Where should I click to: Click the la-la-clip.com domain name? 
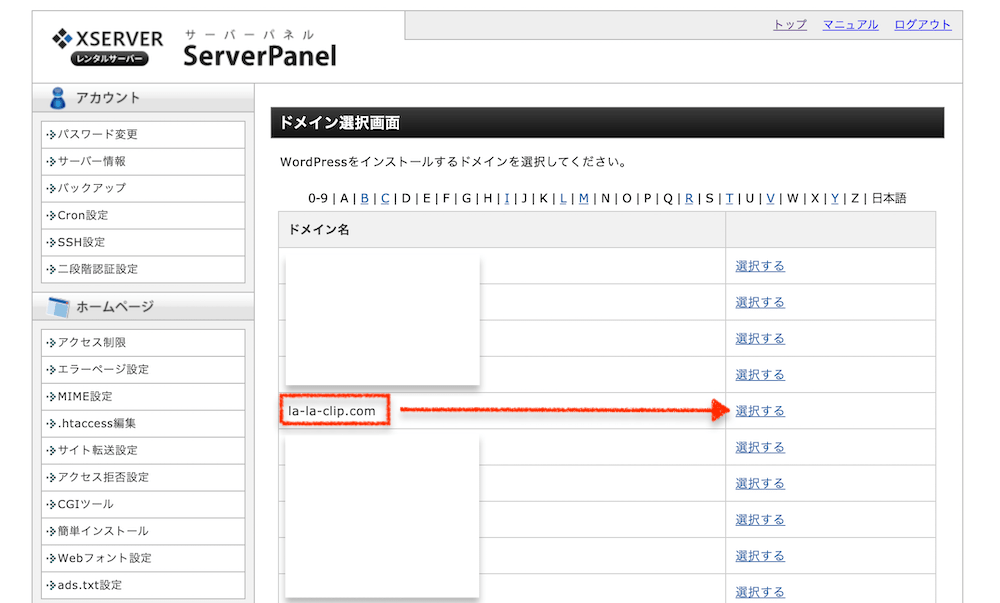coord(332,411)
